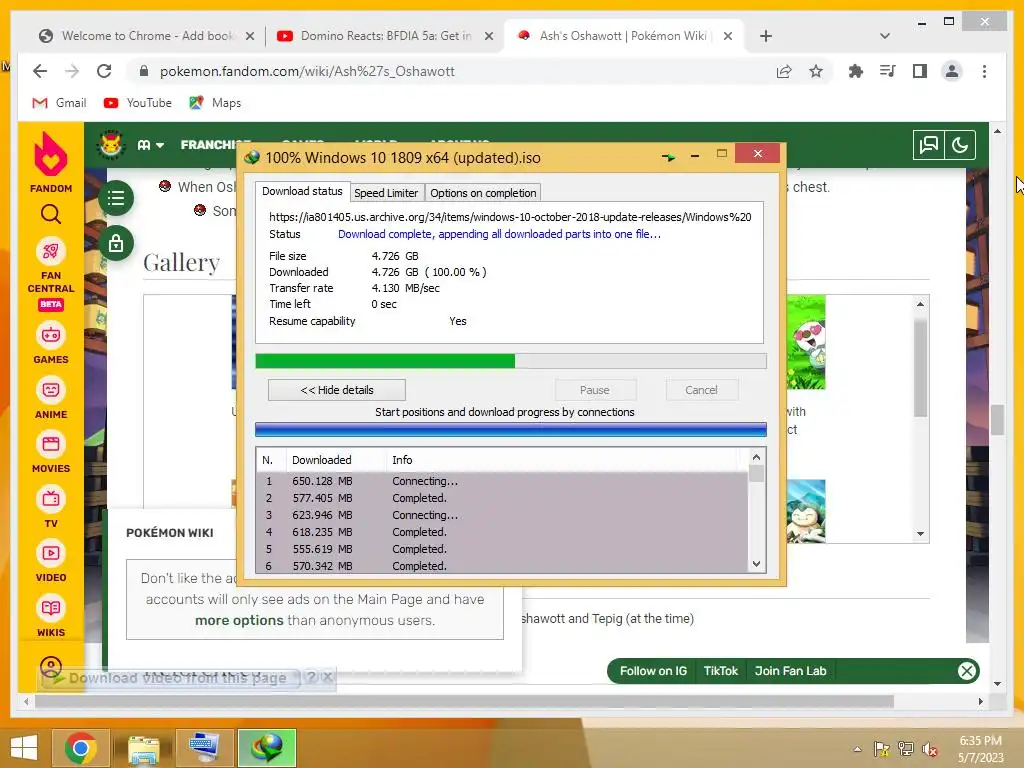Click the green lock icon button
The image size is (1024, 768).
tap(116, 243)
